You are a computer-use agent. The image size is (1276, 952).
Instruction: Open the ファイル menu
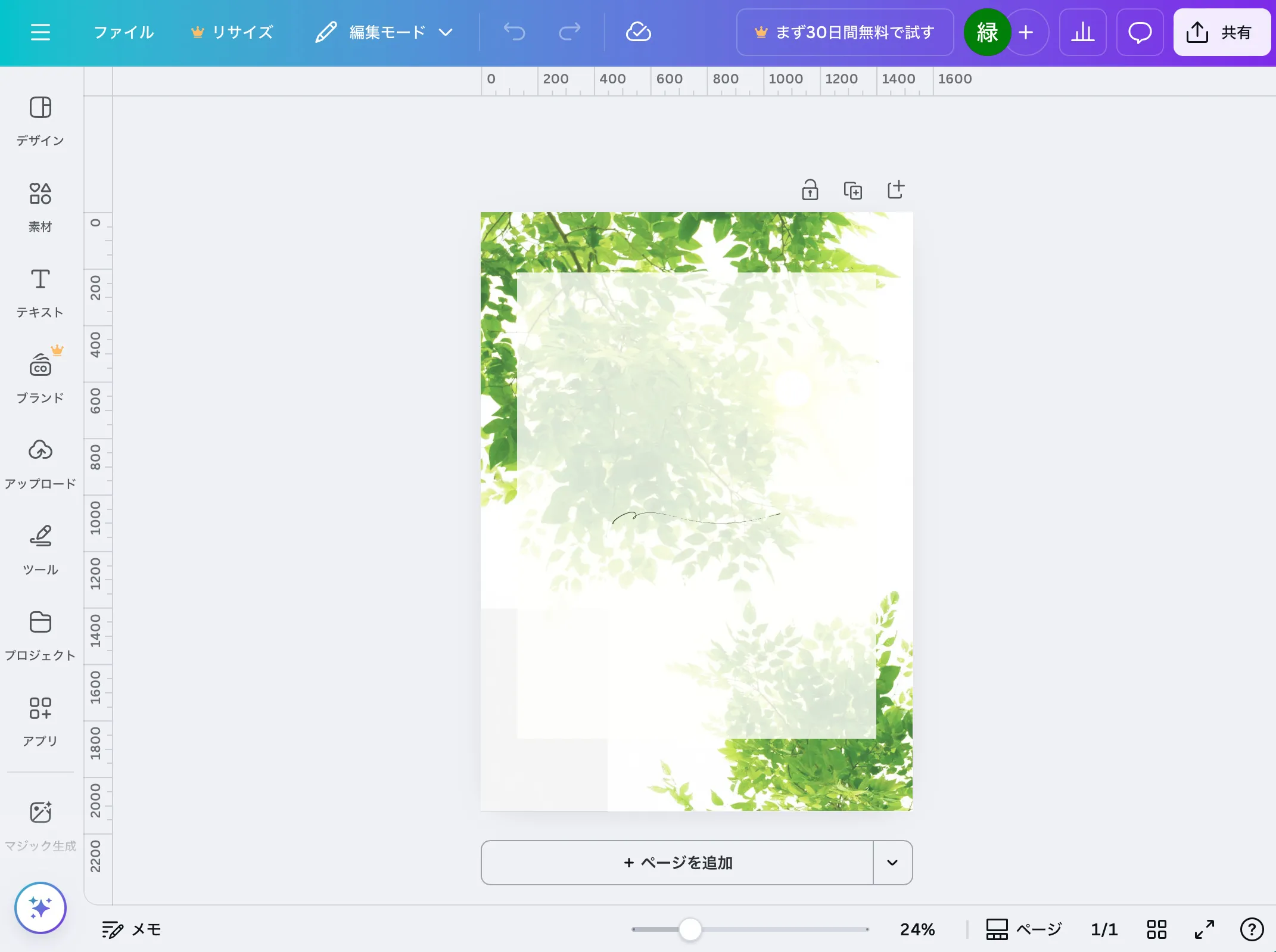point(124,32)
